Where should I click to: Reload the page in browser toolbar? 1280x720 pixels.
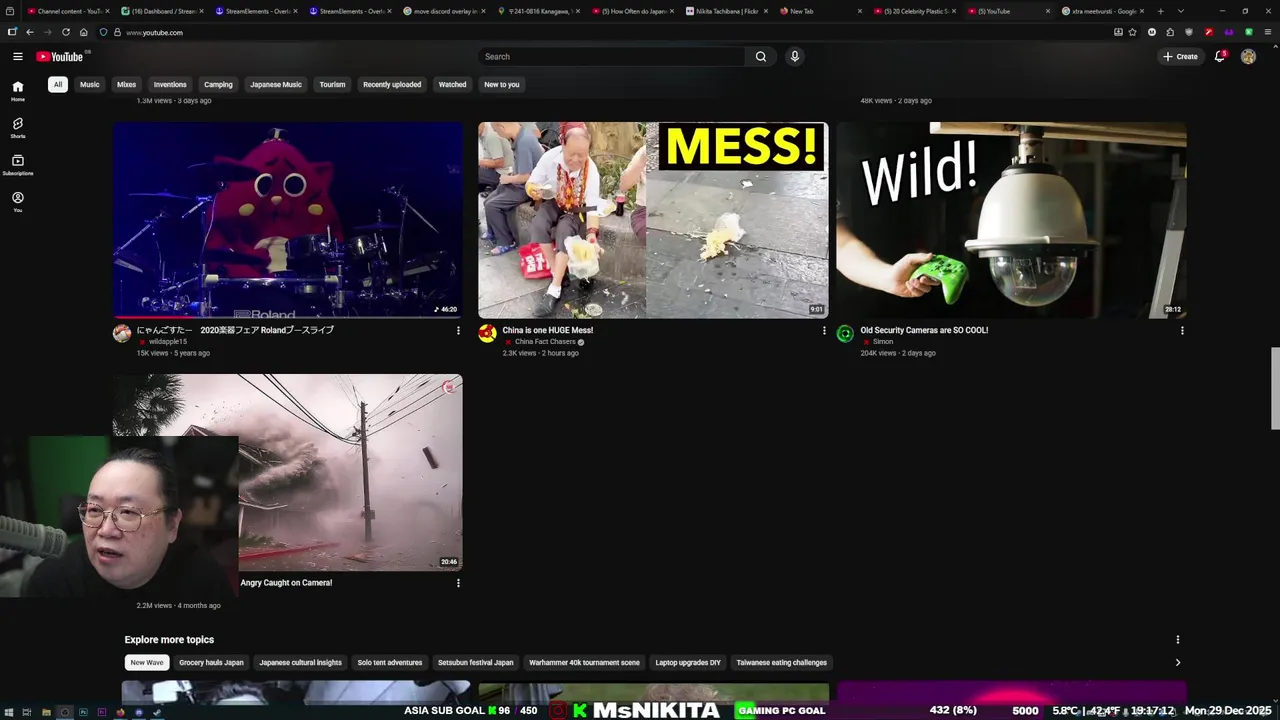[66, 32]
